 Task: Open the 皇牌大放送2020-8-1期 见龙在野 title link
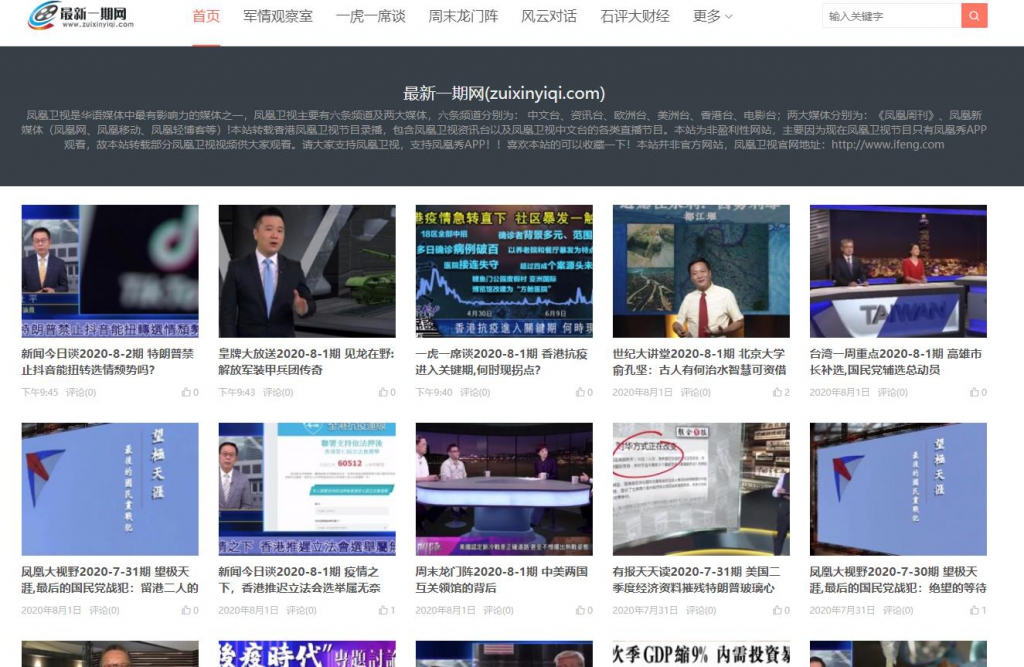point(306,362)
